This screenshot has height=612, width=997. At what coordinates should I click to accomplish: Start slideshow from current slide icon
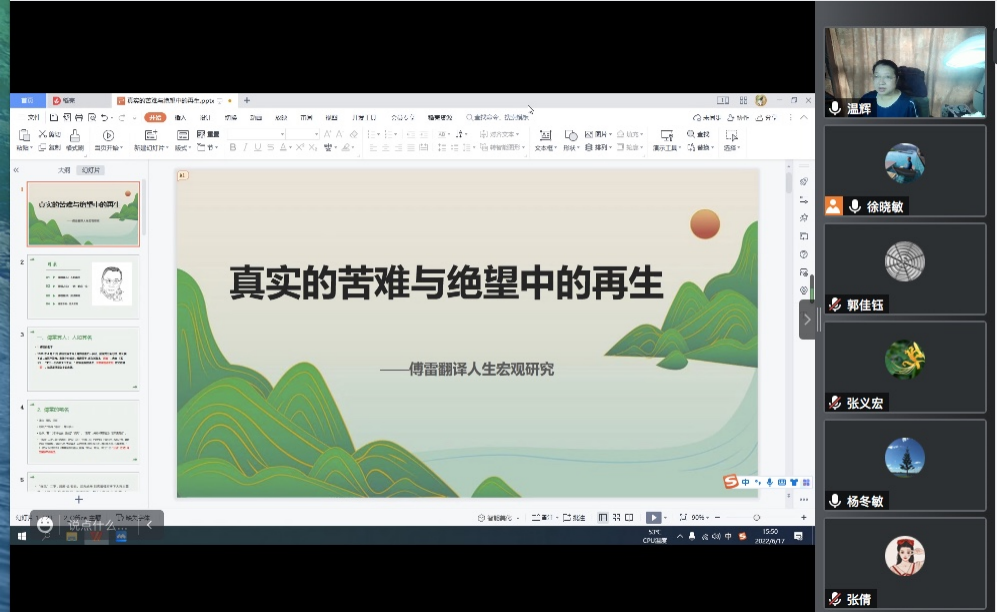pos(108,135)
